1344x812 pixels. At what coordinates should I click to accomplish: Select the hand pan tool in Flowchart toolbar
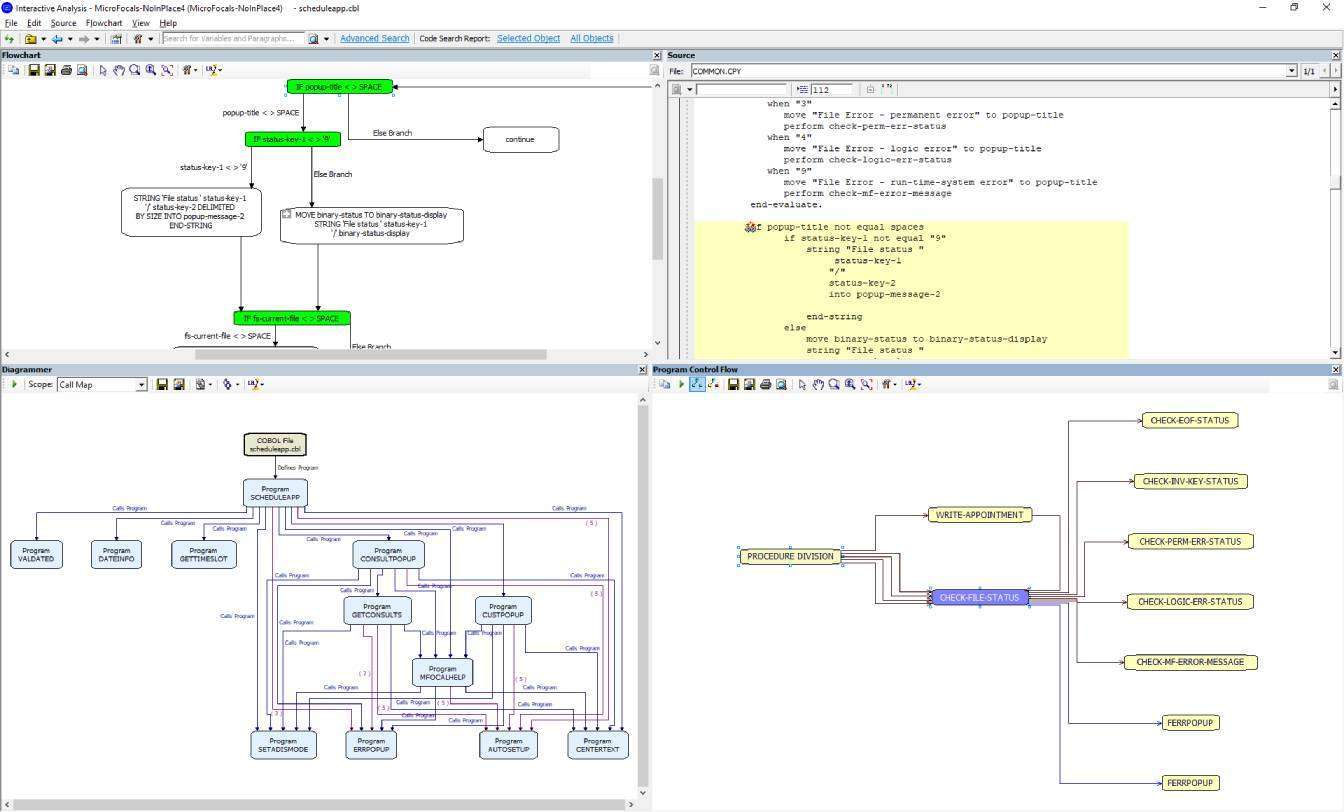[119, 70]
